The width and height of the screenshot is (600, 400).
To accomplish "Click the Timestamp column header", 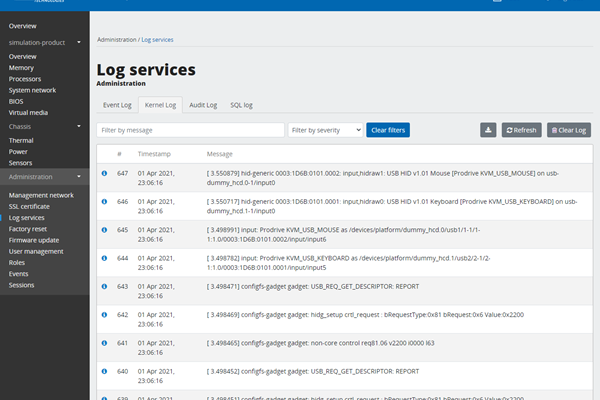I will pyautogui.click(x=154, y=154).
